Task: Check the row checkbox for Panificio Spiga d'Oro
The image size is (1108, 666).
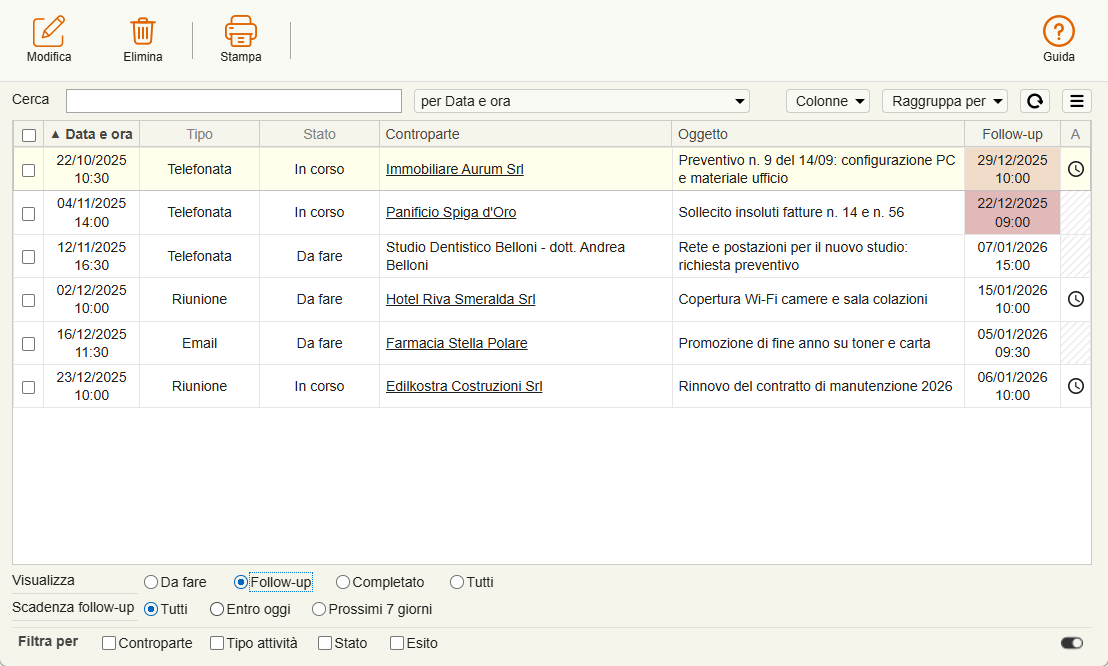Action: [x=28, y=214]
